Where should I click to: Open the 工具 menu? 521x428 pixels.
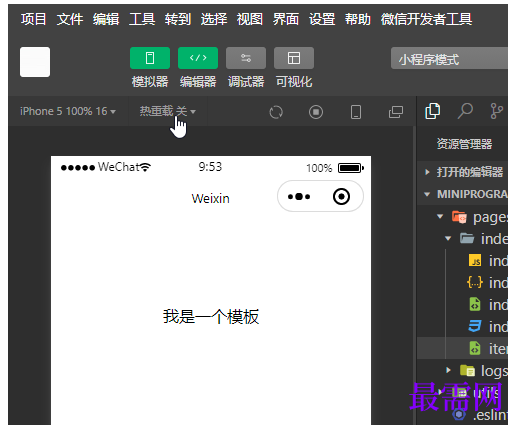point(142,19)
